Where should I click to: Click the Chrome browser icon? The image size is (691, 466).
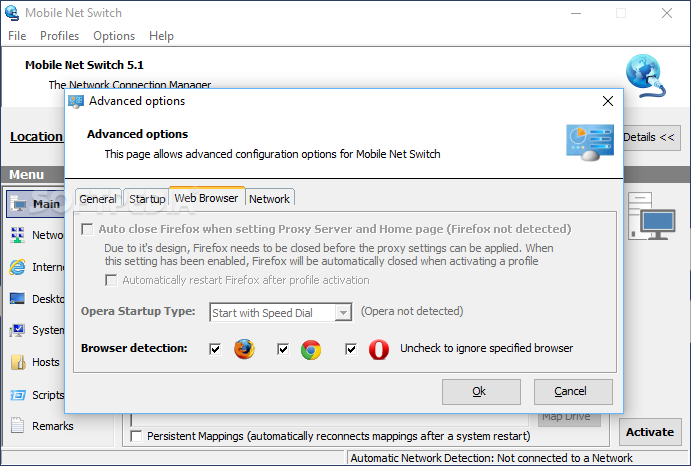click(x=311, y=350)
